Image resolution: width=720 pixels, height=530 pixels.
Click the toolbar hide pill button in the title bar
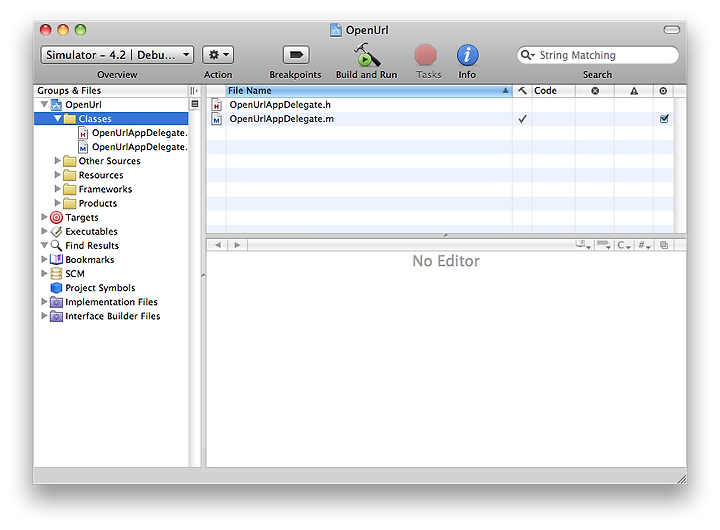[x=671, y=30]
